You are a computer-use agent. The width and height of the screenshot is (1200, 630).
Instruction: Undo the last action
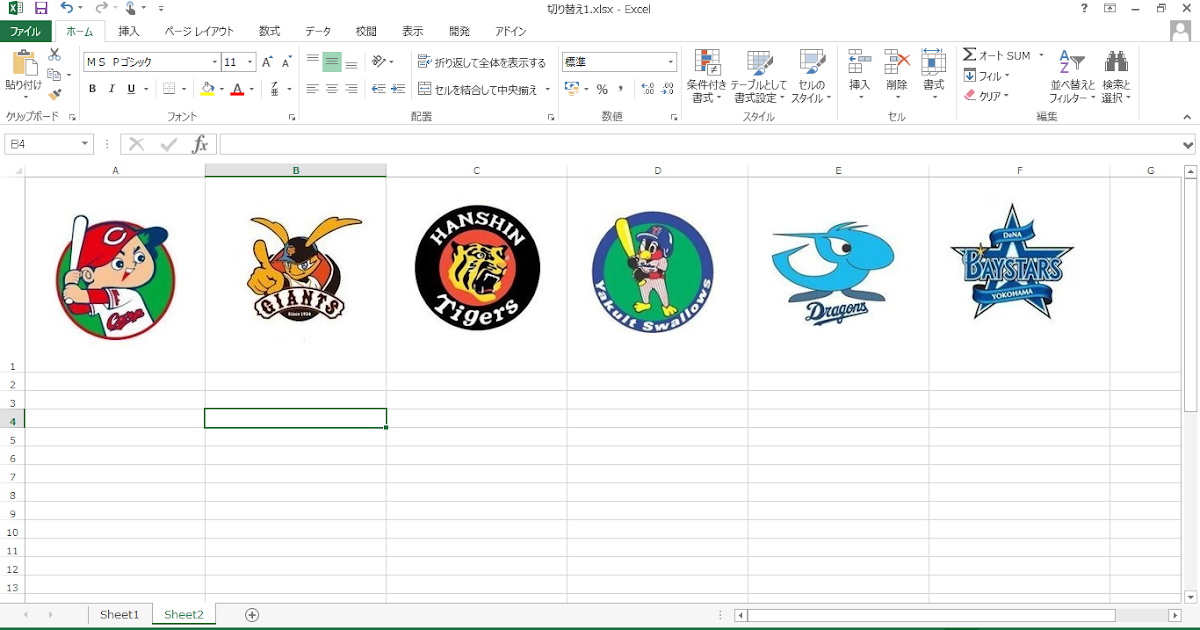click(x=65, y=8)
